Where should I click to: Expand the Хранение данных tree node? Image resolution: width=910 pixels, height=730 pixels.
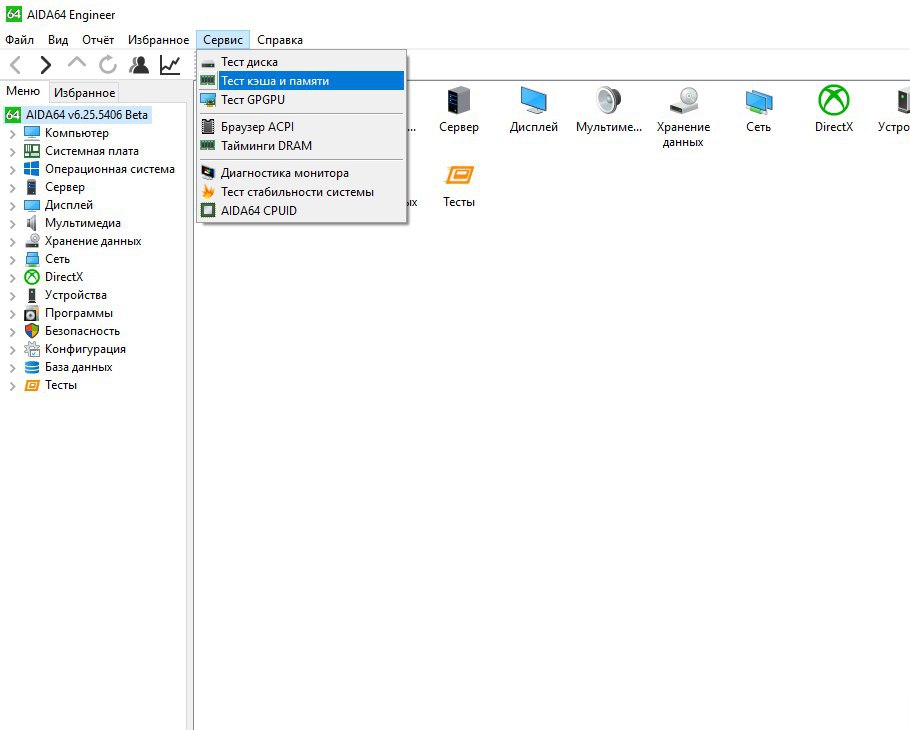pyautogui.click(x=12, y=241)
